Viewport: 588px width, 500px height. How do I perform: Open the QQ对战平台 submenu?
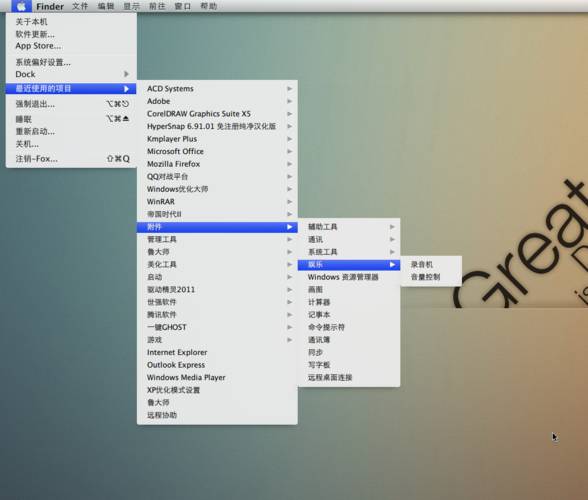(217, 177)
